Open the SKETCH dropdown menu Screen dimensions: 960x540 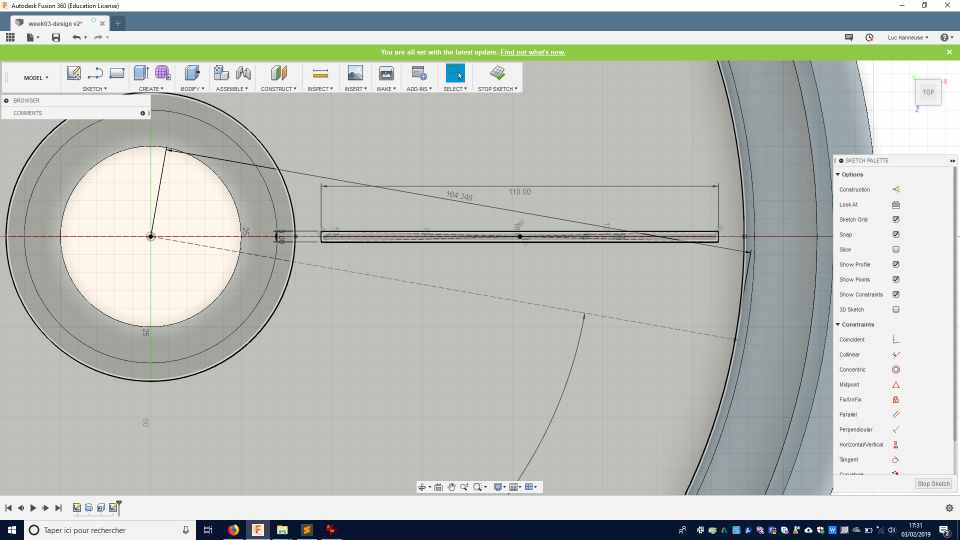point(95,89)
